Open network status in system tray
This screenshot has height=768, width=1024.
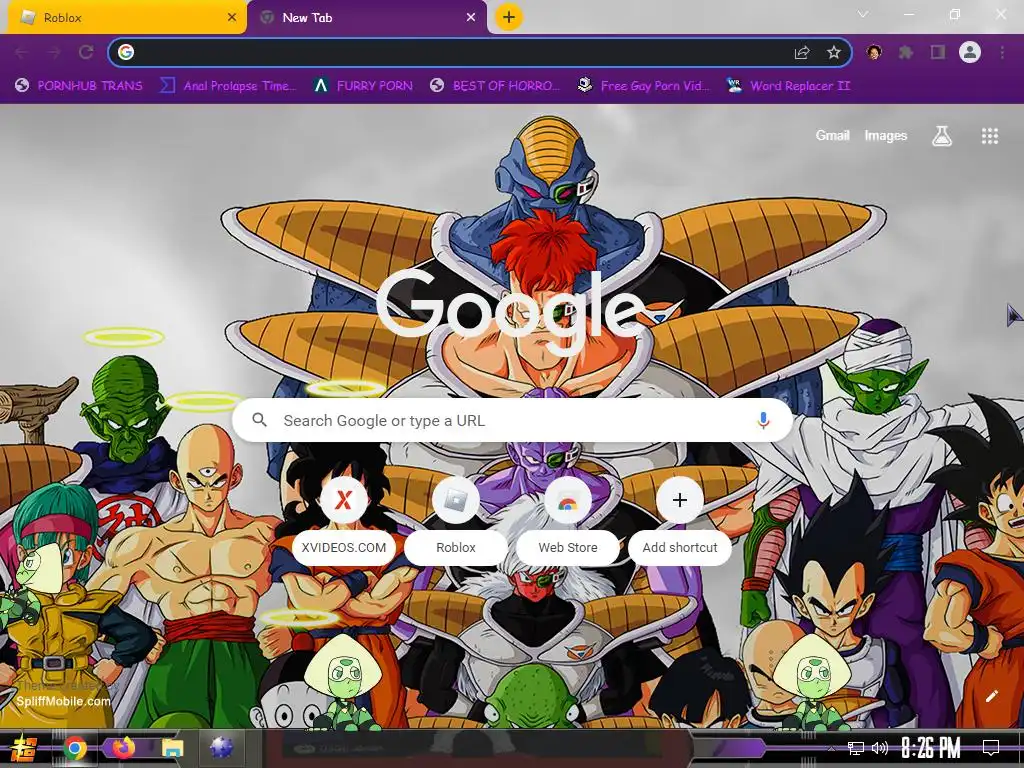pos(856,748)
